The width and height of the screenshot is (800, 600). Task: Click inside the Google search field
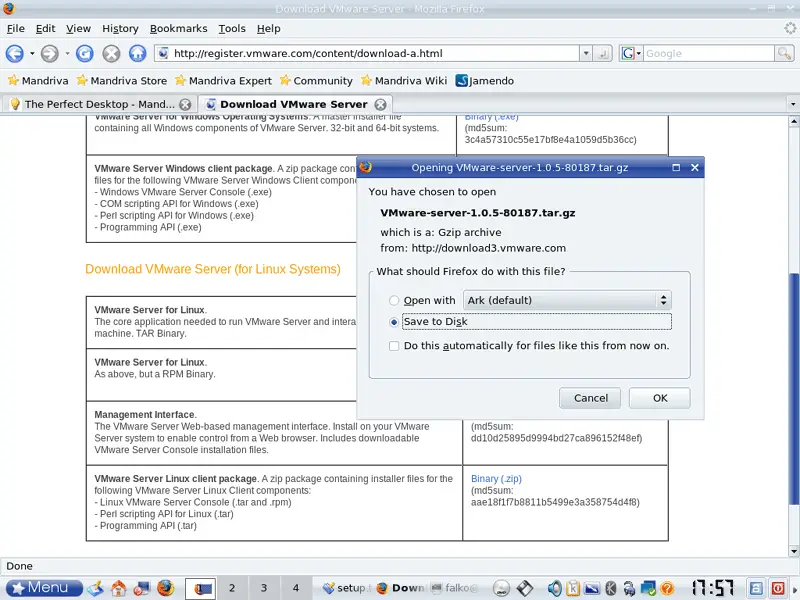point(709,53)
